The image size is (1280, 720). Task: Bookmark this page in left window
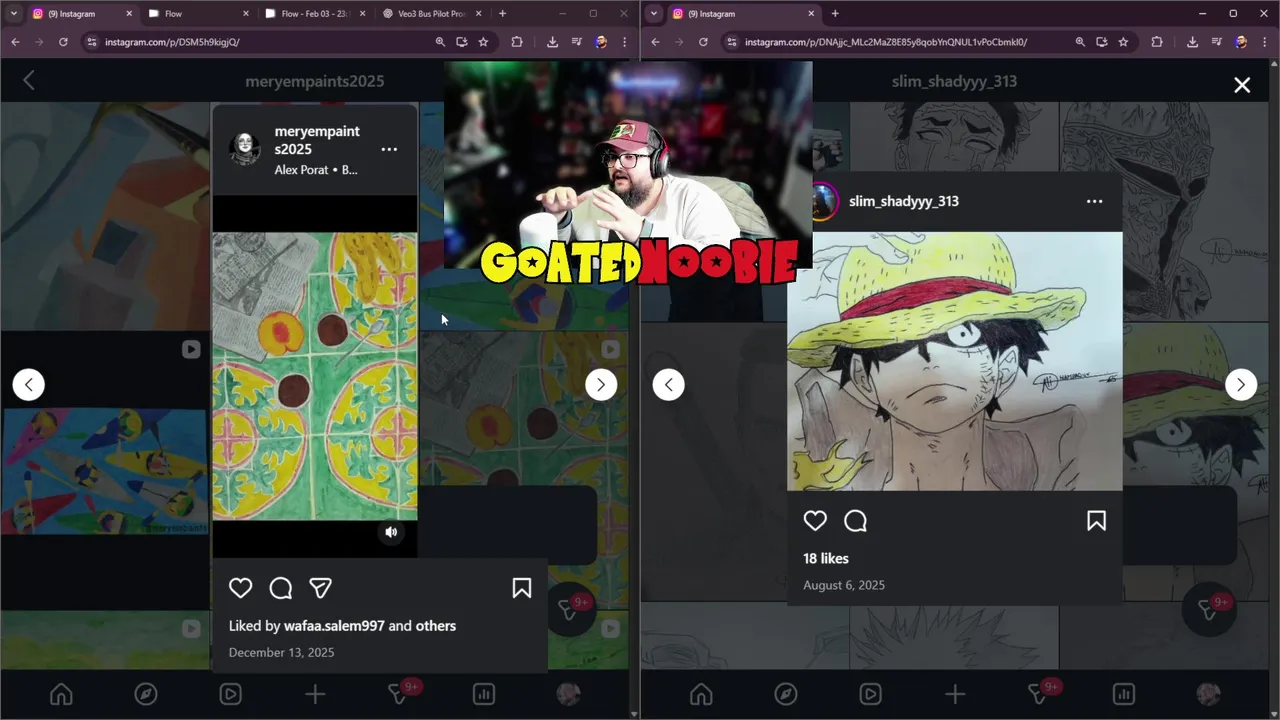coord(483,42)
